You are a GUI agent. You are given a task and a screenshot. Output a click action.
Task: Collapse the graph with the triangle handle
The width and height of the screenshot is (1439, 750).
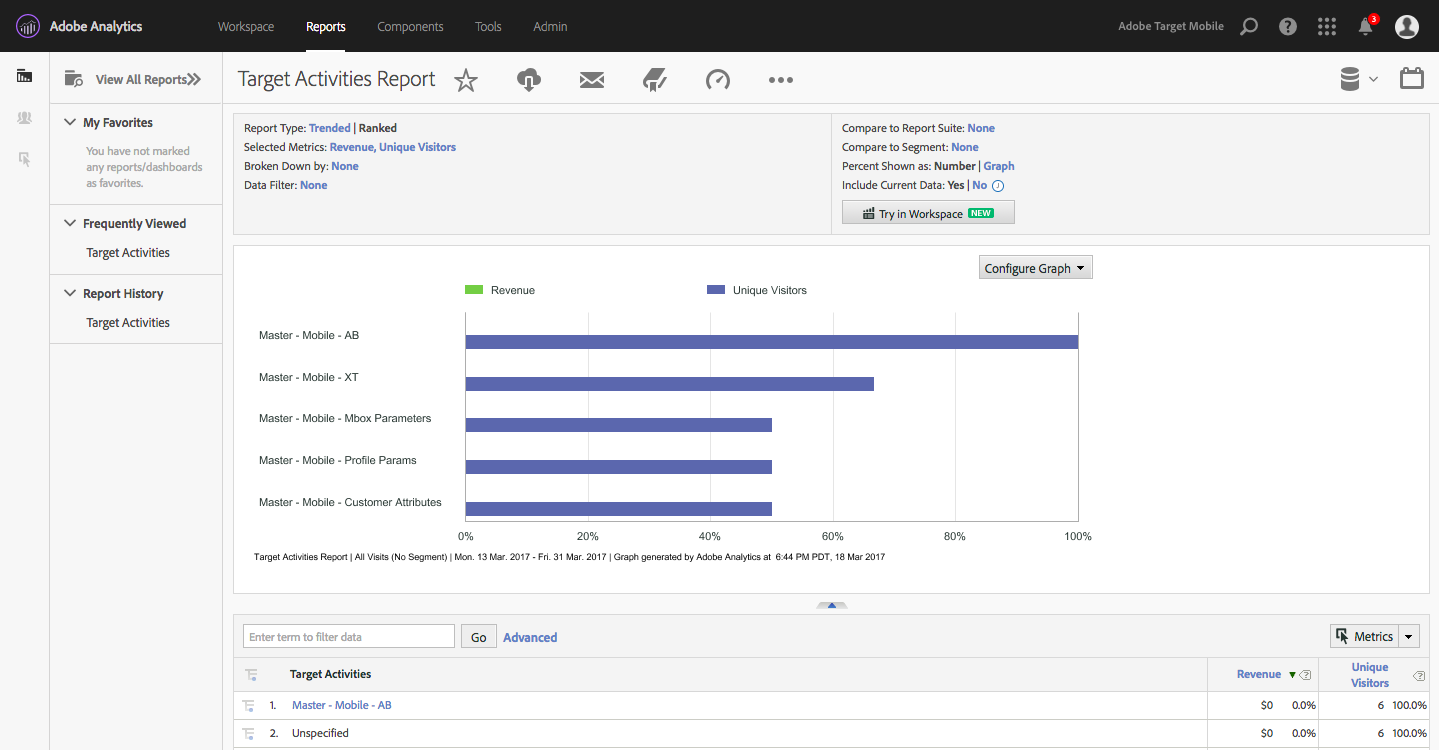coord(831,605)
